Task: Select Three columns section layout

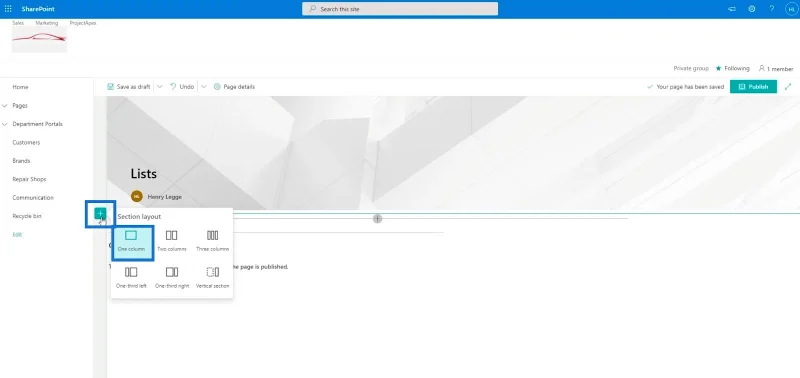Action: 213,241
